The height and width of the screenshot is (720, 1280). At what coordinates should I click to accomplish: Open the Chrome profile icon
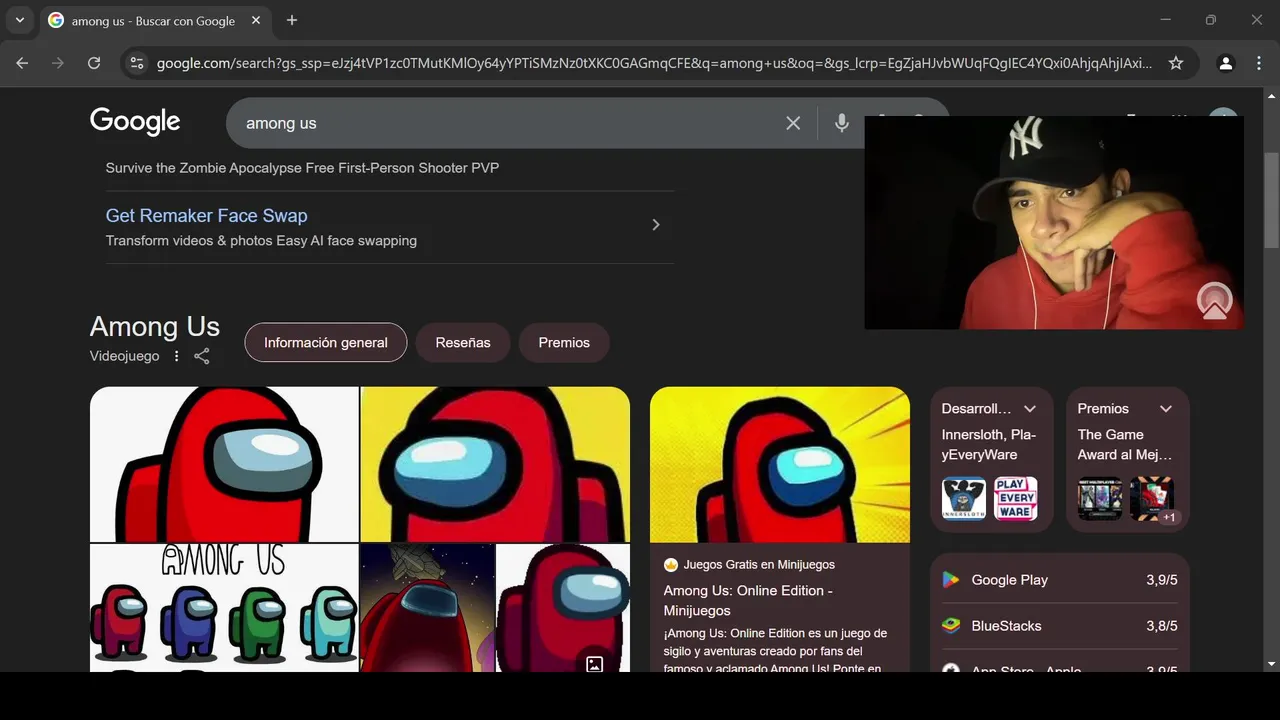1225,63
